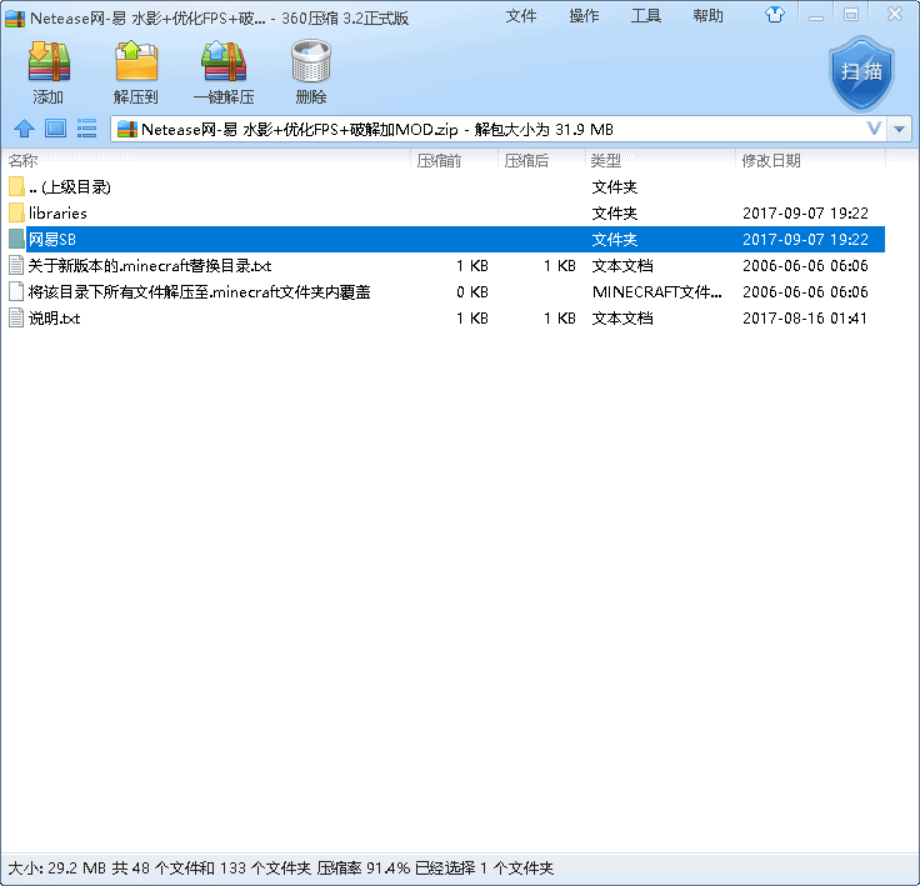Click date 2017-08-16 01:41 of 说明.txt
920x886 pixels.
pos(804,318)
